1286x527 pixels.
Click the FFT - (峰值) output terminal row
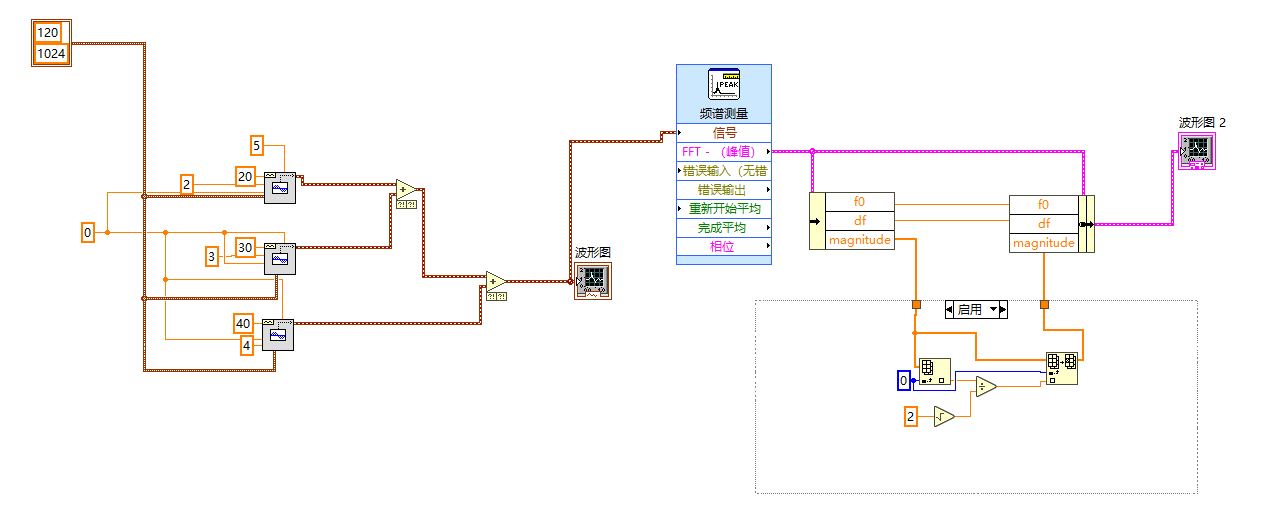[724, 152]
